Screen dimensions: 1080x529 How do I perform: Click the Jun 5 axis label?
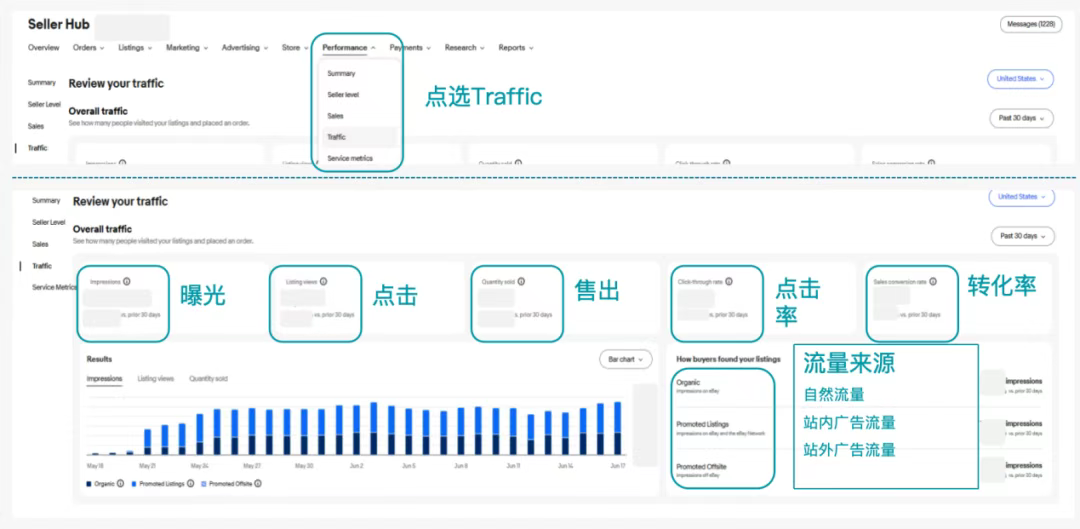click(x=408, y=466)
